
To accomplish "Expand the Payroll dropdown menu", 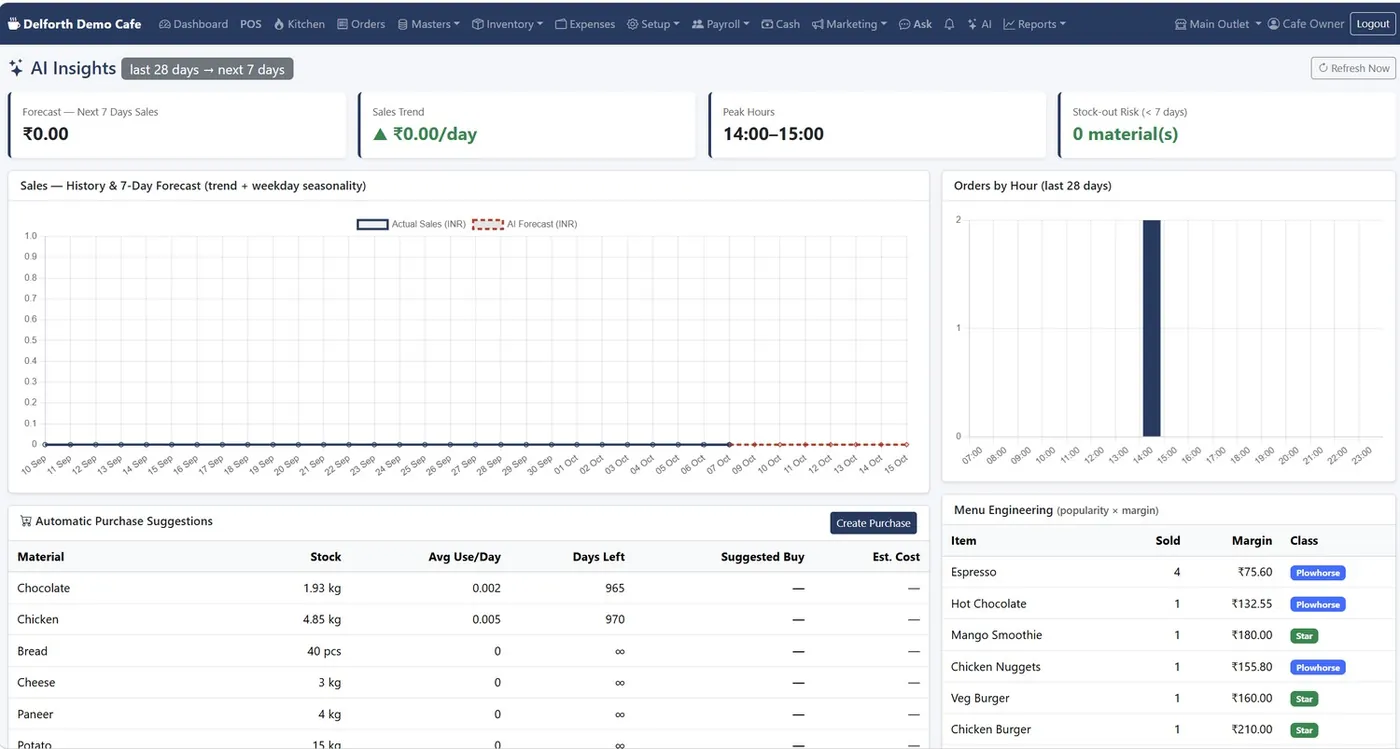I will pyautogui.click(x=720, y=24).
